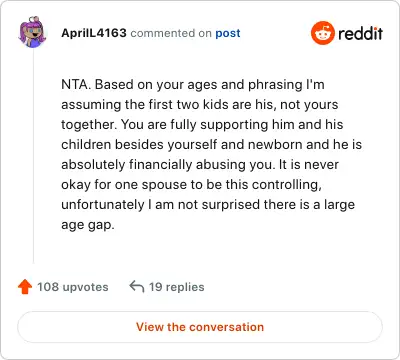Open AprilL4163's purple-haired avatar
The height and width of the screenshot is (360, 400).
tap(32, 32)
